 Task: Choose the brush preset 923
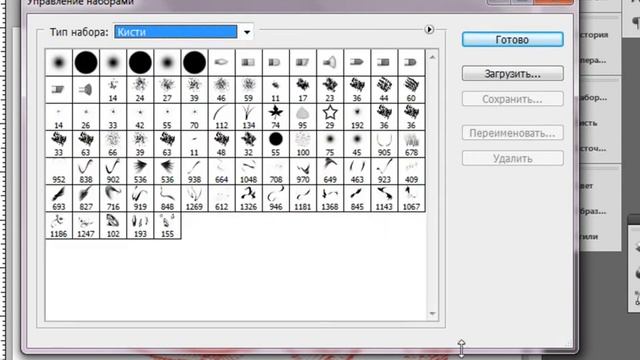coord(384,171)
